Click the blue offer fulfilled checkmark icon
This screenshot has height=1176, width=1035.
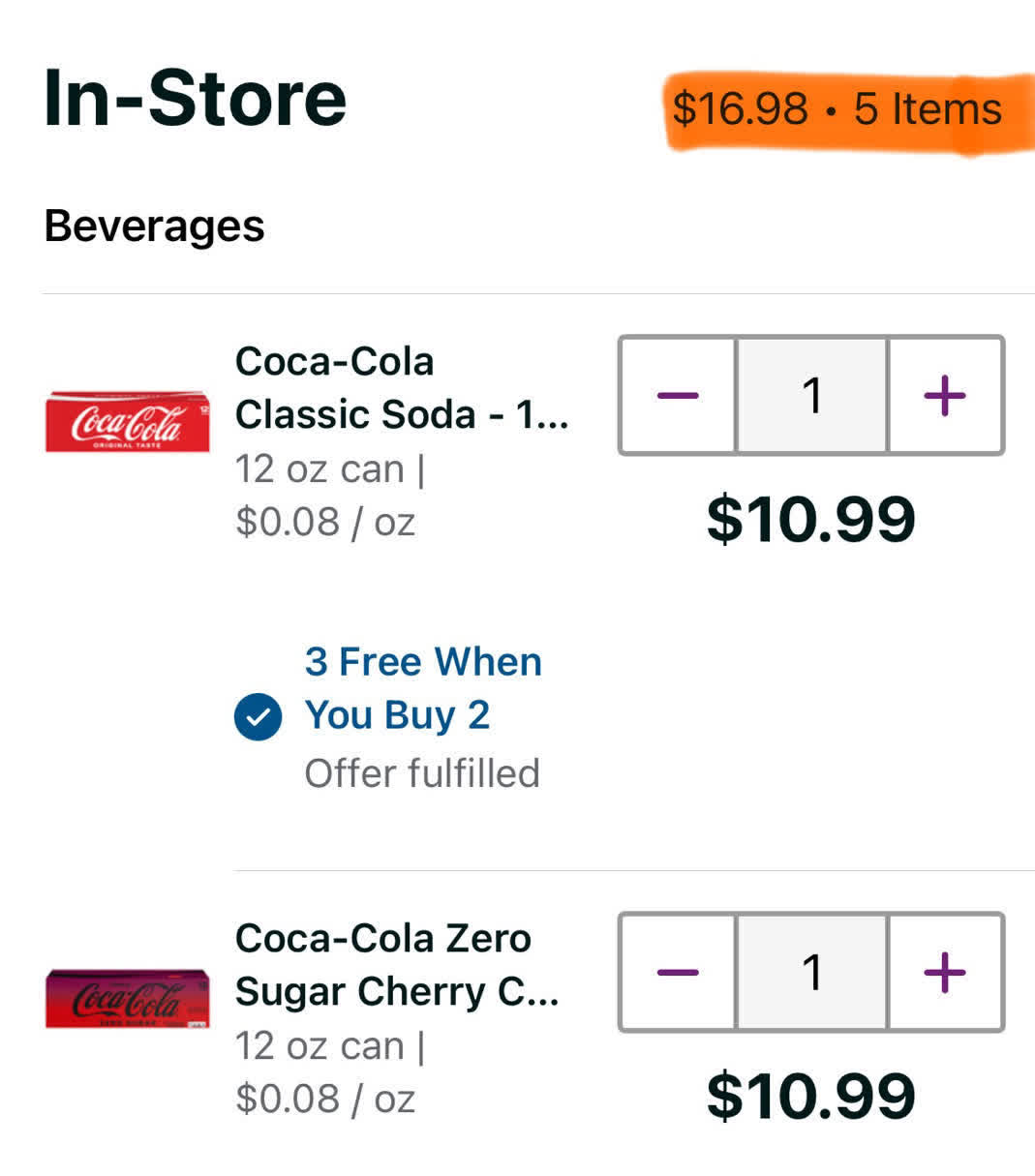coord(259,717)
